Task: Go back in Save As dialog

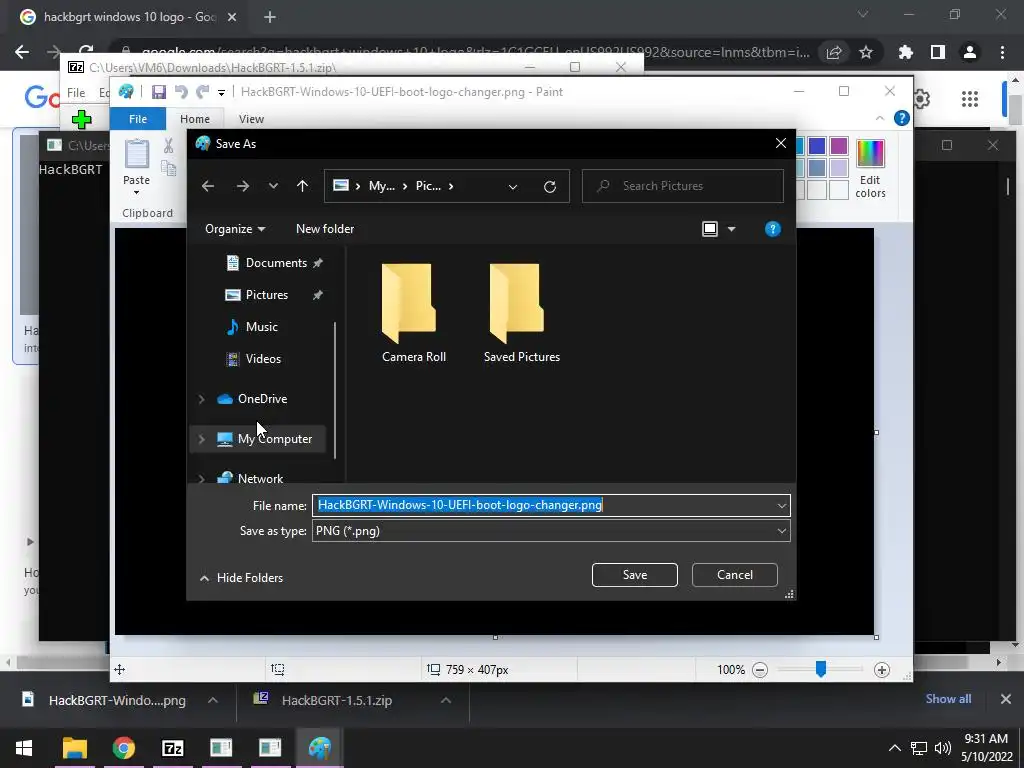Action: click(208, 186)
